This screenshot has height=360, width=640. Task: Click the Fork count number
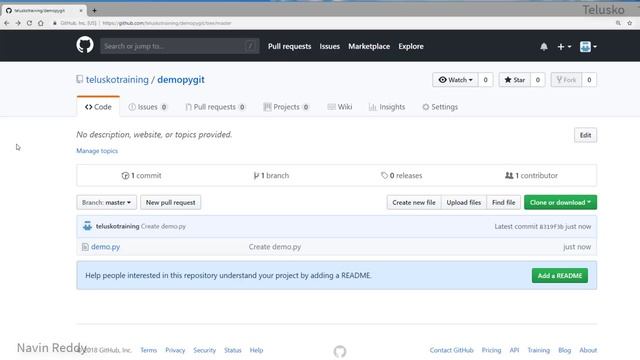click(x=589, y=80)
